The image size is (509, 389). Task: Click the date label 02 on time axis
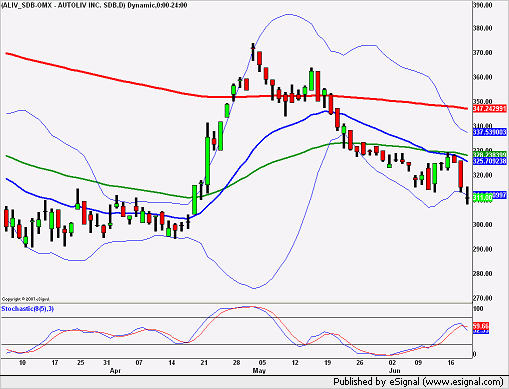click(392, 363)
